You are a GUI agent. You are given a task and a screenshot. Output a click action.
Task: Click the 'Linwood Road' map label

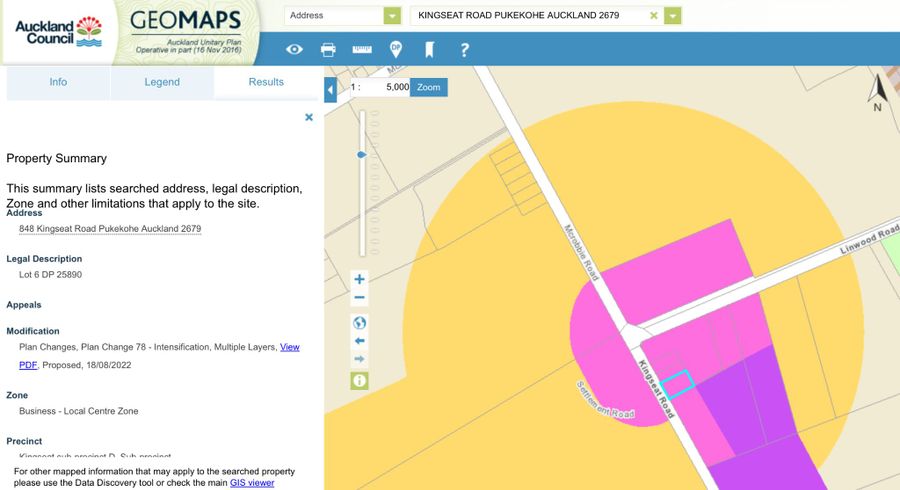tap(870, 240)
